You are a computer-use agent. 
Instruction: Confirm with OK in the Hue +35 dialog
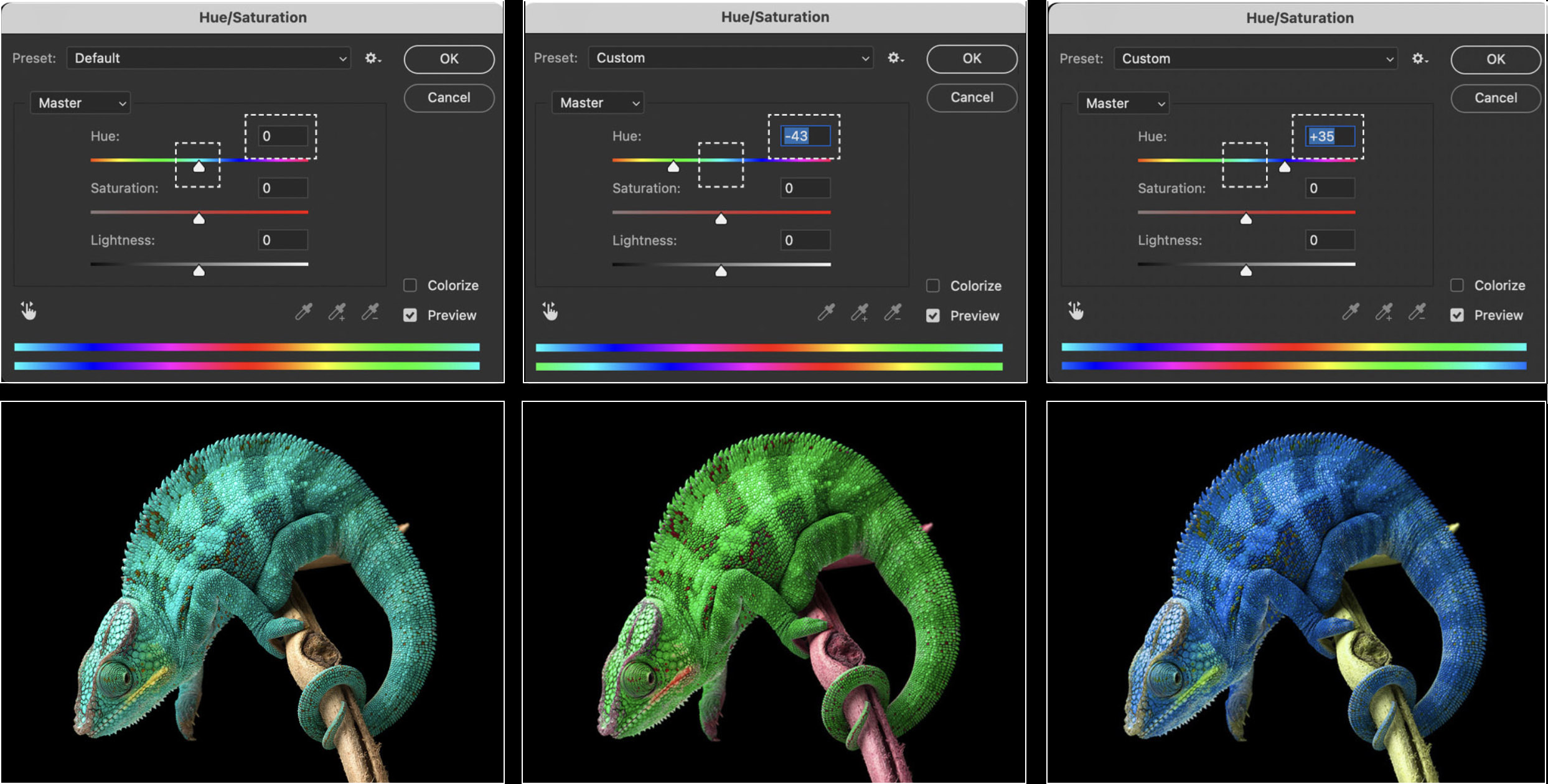click(1496, 59)
